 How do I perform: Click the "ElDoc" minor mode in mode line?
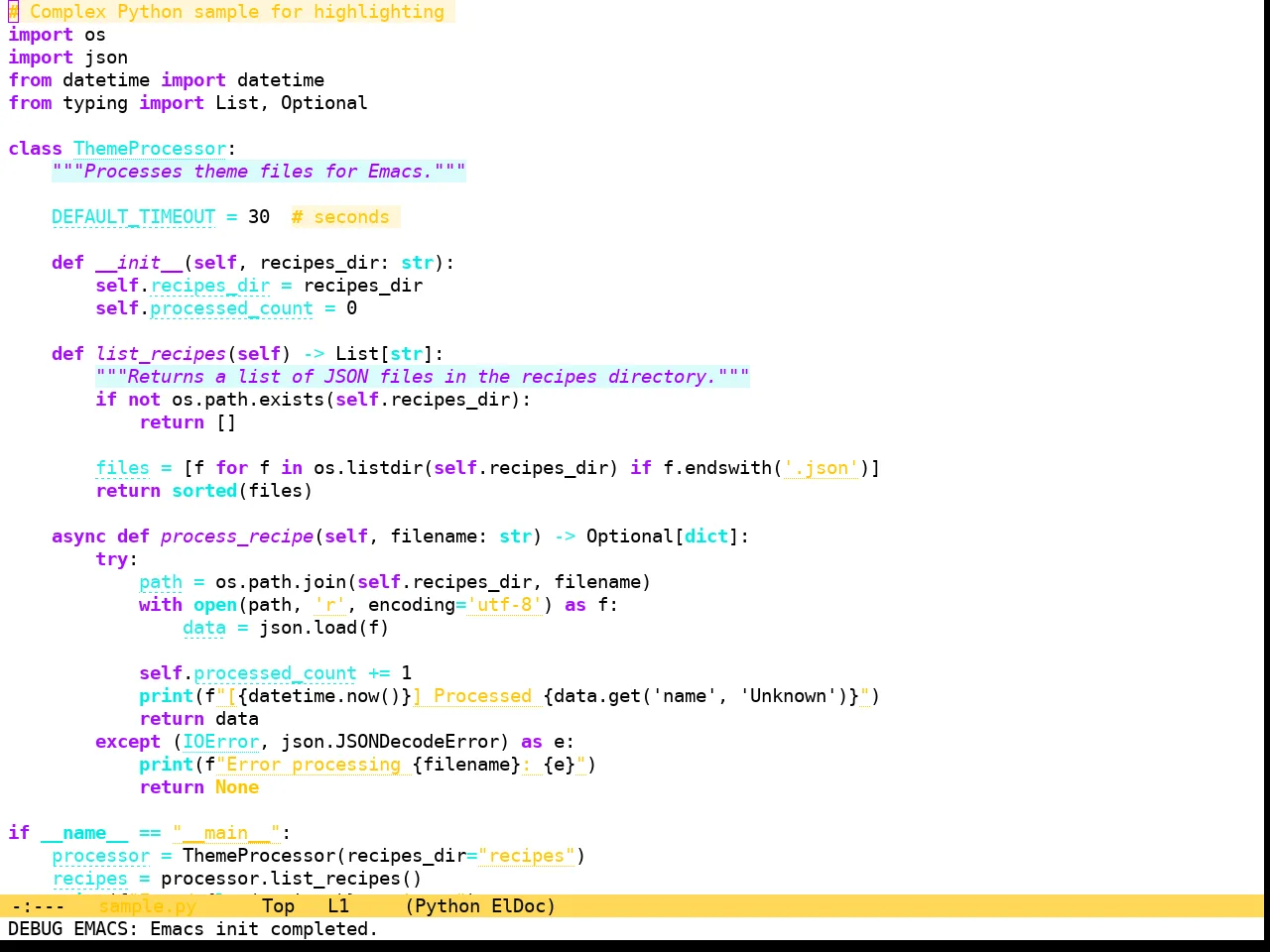click(x=519, y=906)
